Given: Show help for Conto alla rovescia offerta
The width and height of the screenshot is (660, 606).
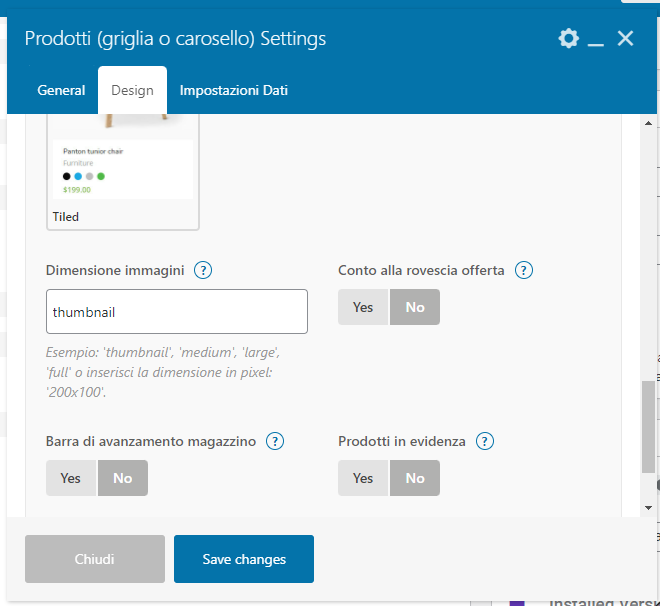Looking at the screenshot, I should click(x=523, y=270).
